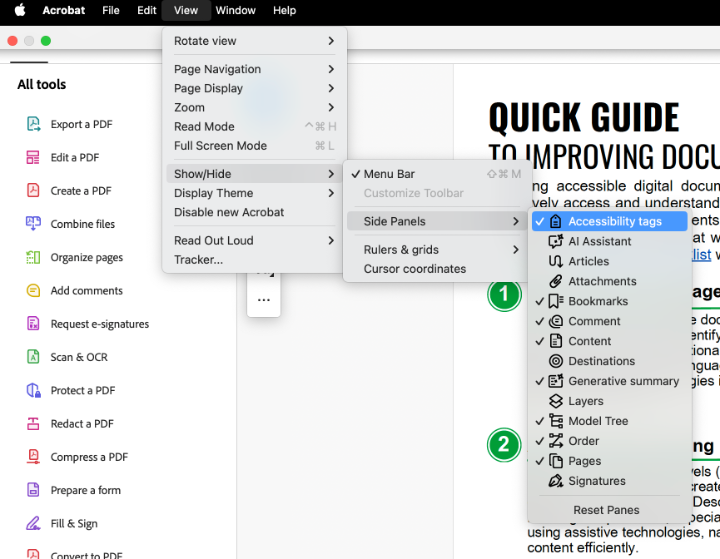Uncheck the Model Tree side panel
Screen dimensions: 720x559
point(609,421)
